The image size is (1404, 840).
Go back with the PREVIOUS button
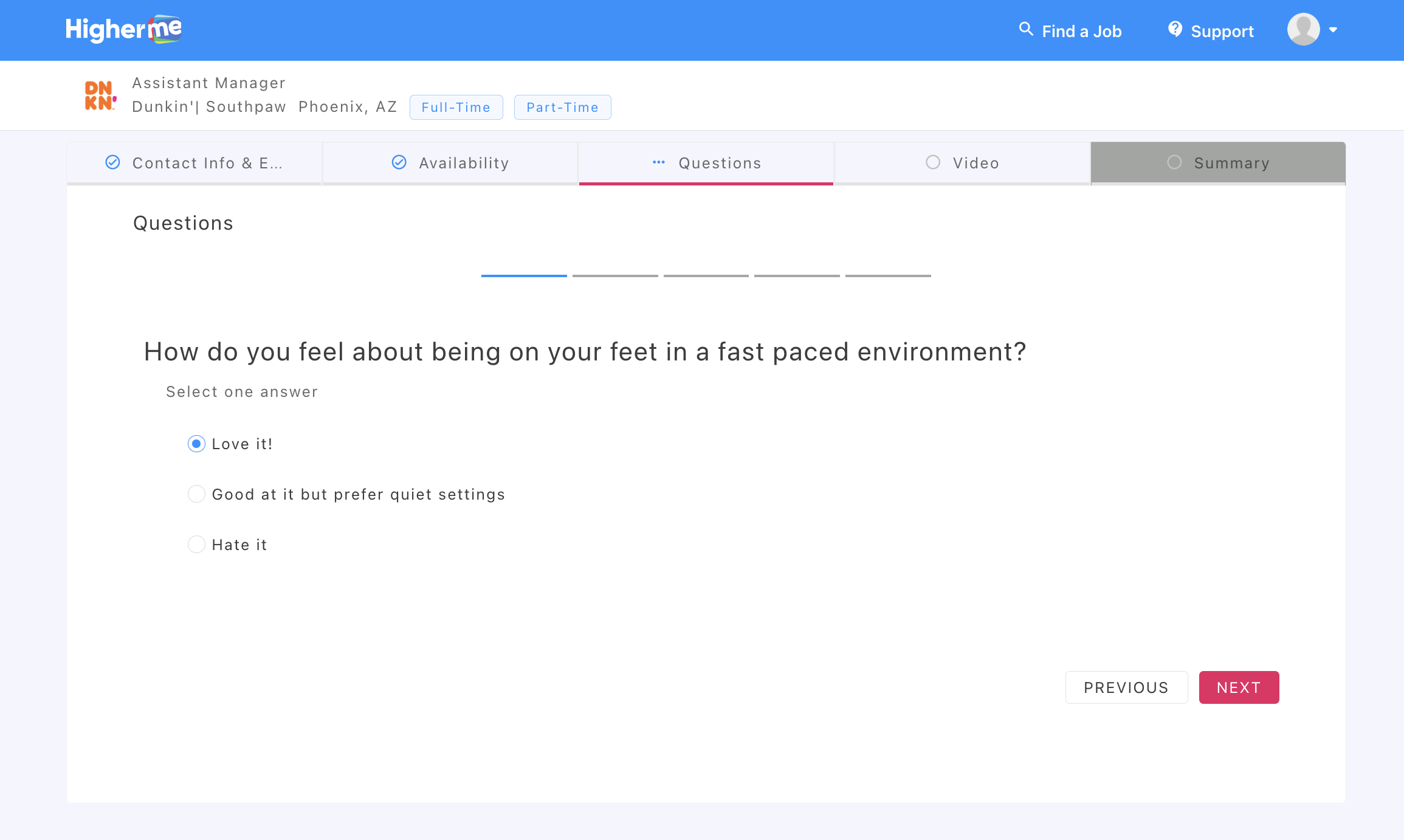[1126, 687]
